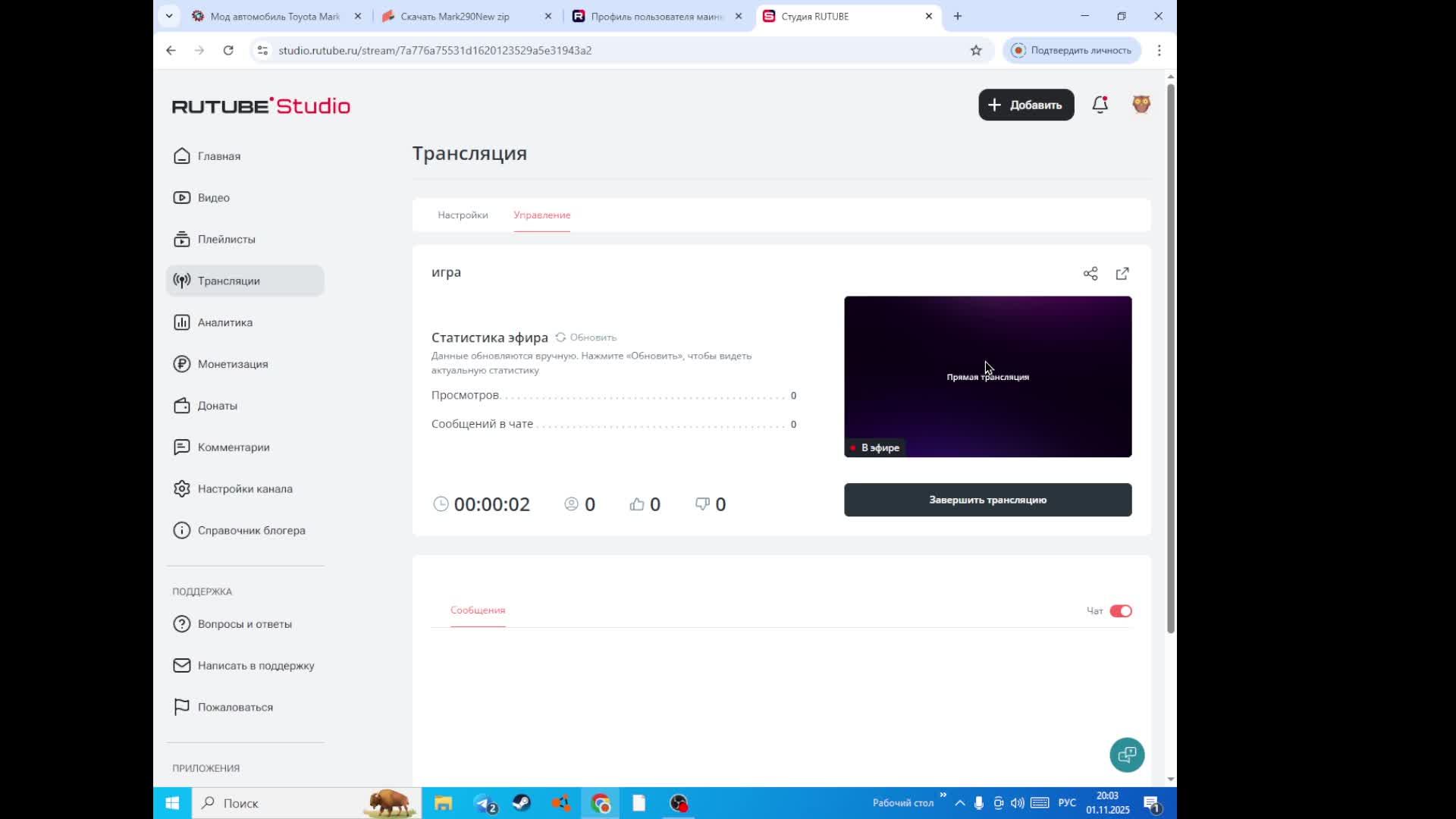This screenshot has height=819, width=1456.
Task: Click the owl profile avatar
Action: tap(1141, 105)
